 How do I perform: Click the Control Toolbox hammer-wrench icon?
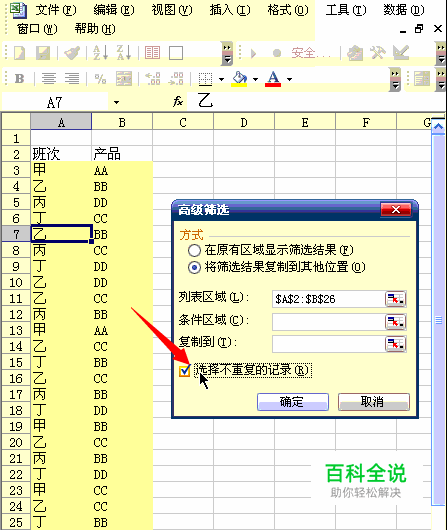point(378,53)
